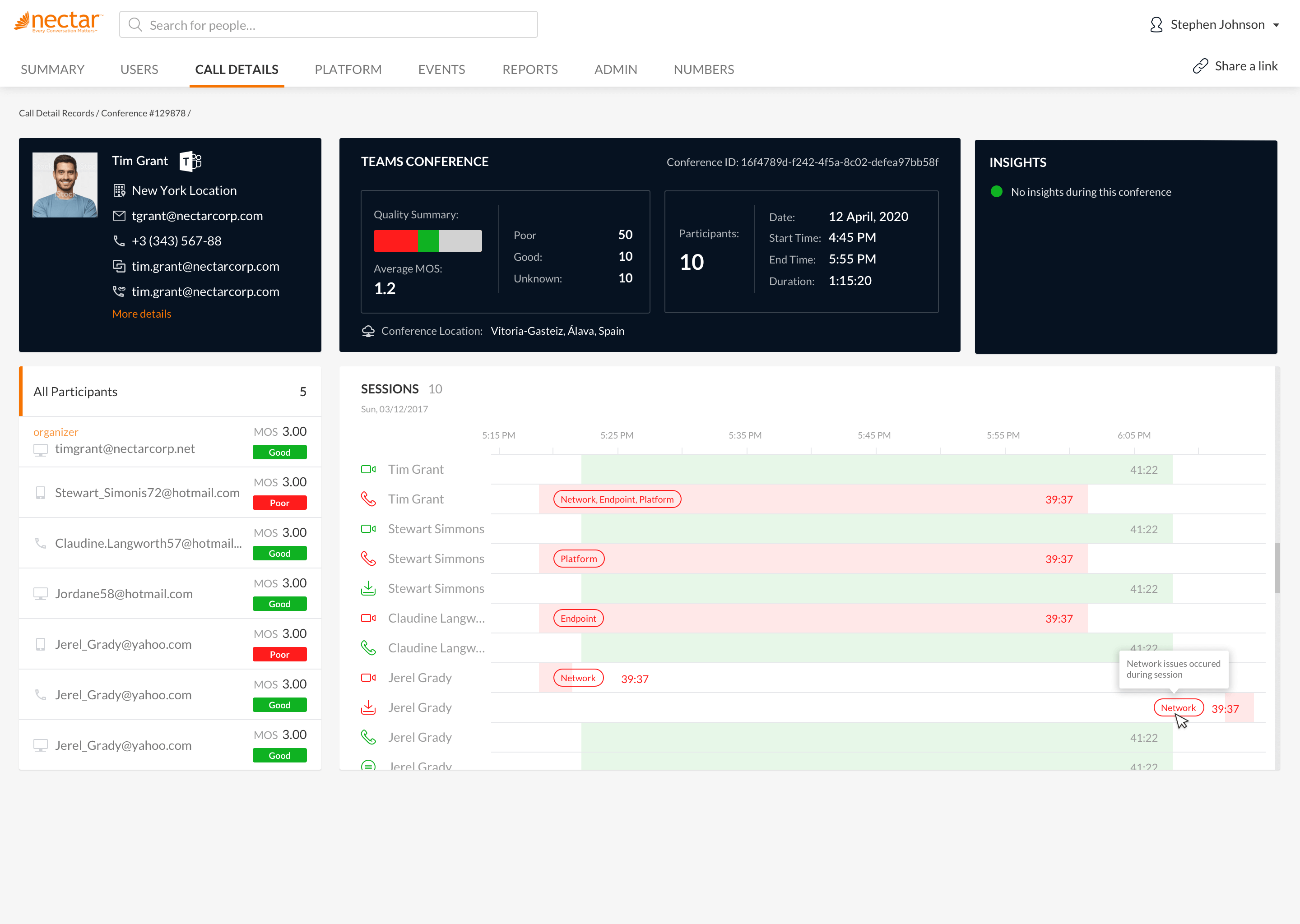1300x924 pixels.
Task: Click the green video camera icon for Tim Grant session
Action: pos(368,469)
